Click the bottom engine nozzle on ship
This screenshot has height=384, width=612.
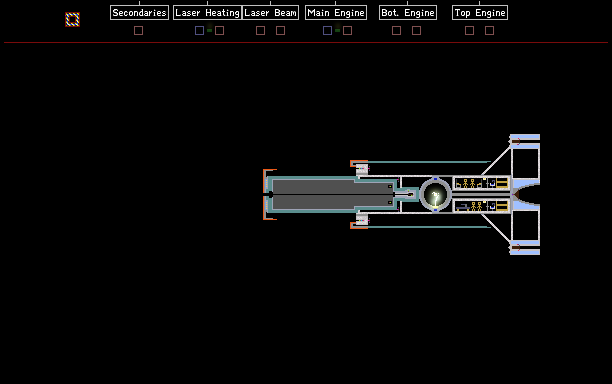525,247
